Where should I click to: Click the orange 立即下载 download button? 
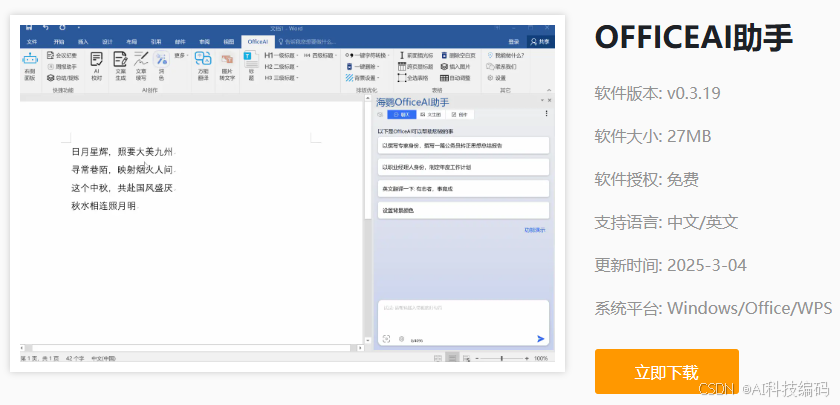pyautogui.click(x=666, y=371)
